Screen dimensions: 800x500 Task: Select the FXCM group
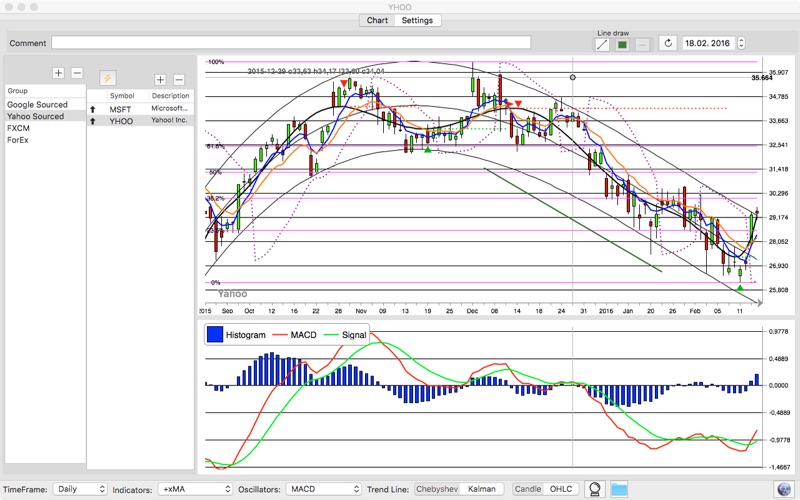[19, 128]
